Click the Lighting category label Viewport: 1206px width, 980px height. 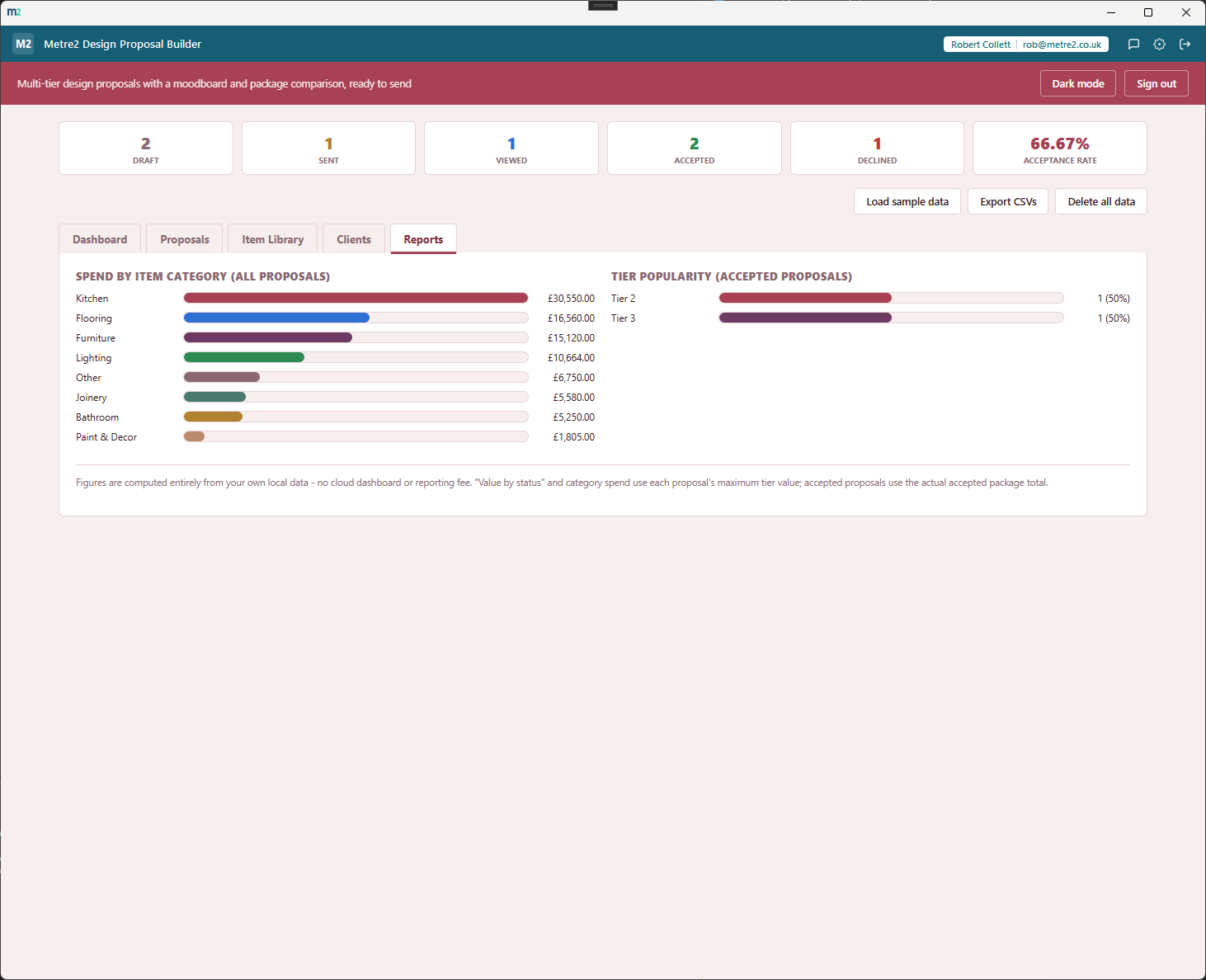tap(94, 358)
